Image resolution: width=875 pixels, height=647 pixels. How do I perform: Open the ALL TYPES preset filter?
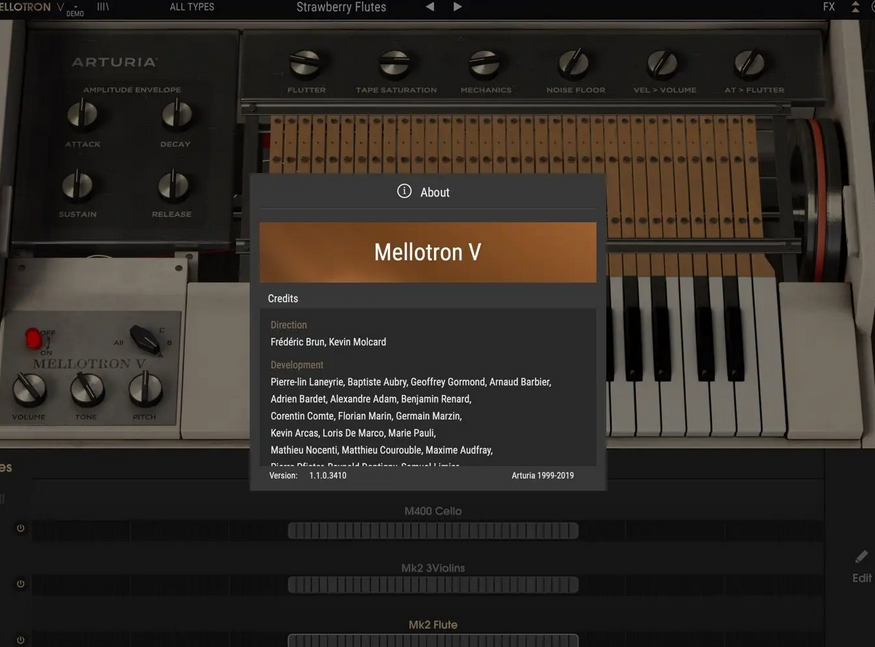click(192, 7)
